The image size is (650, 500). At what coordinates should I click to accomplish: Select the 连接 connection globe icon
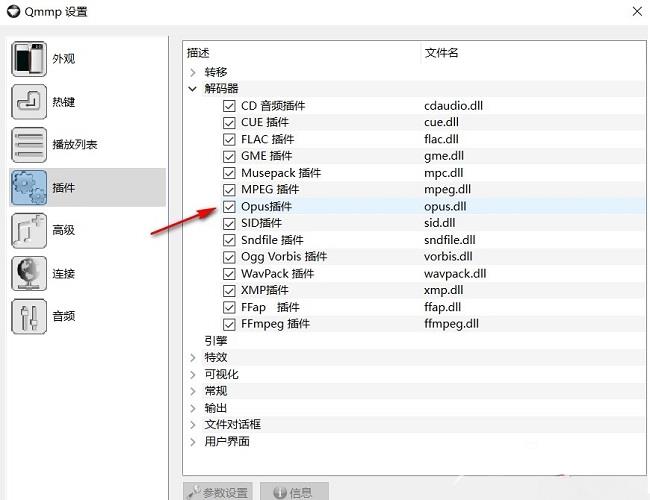click(29, 274)
